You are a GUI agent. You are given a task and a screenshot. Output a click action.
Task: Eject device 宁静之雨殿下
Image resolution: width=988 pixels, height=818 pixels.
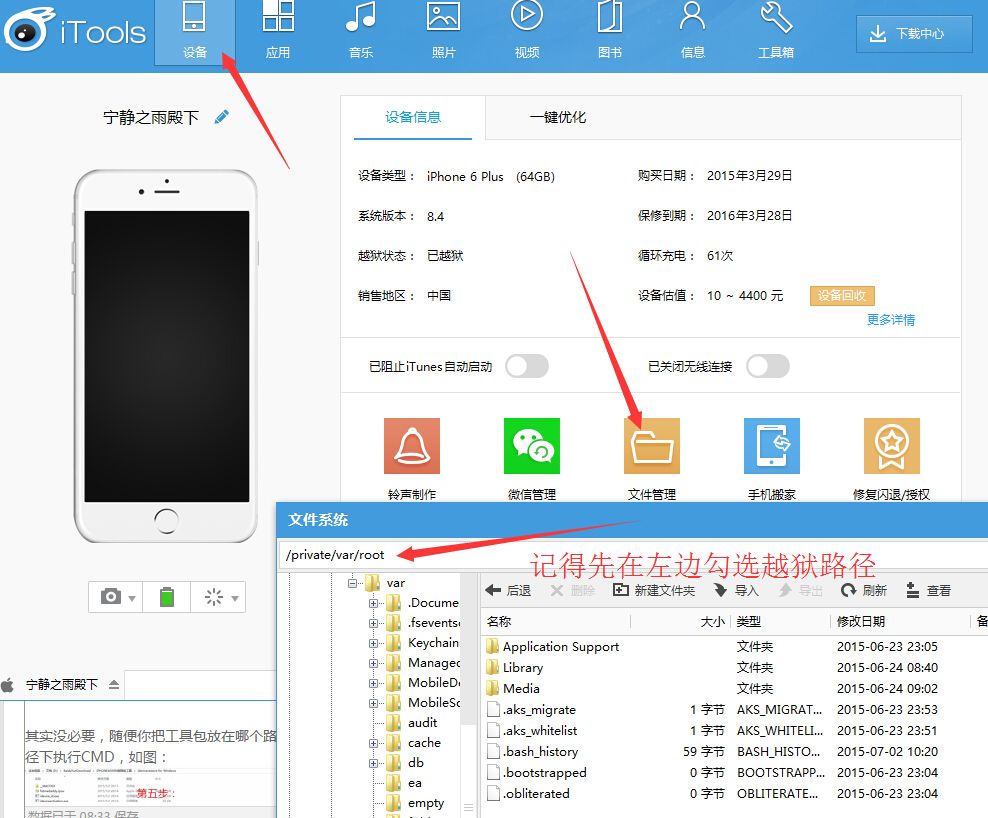tap(114, 684)
